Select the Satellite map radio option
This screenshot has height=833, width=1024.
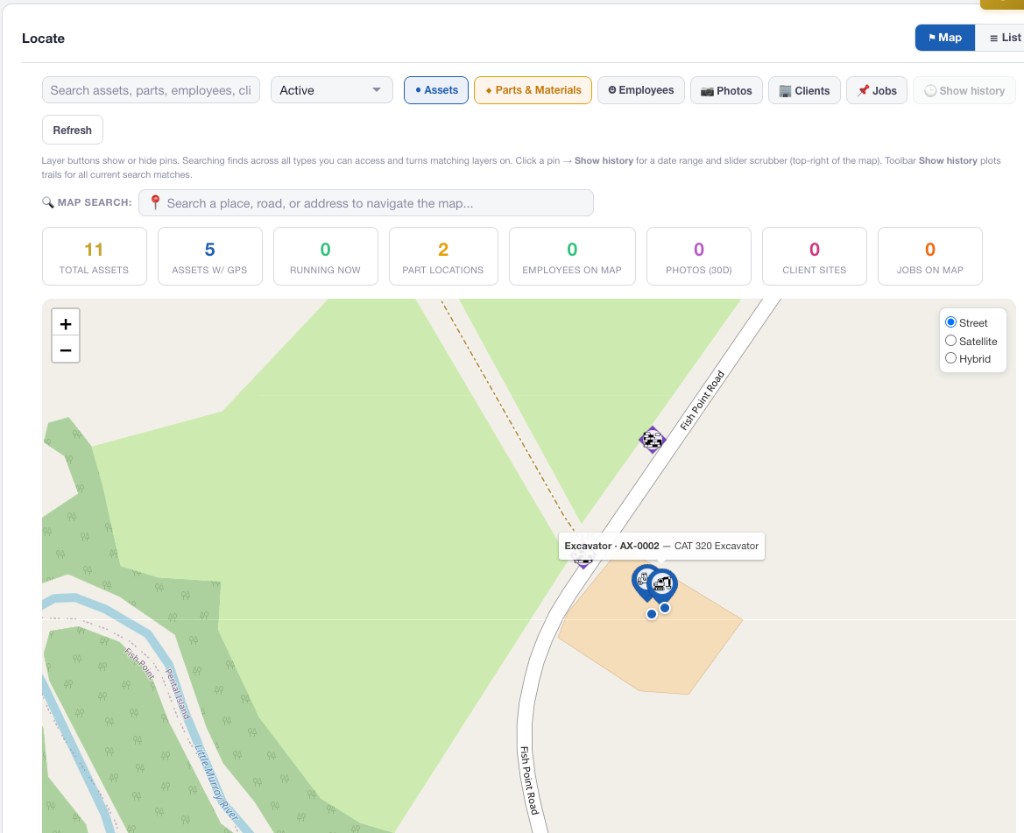951,340
